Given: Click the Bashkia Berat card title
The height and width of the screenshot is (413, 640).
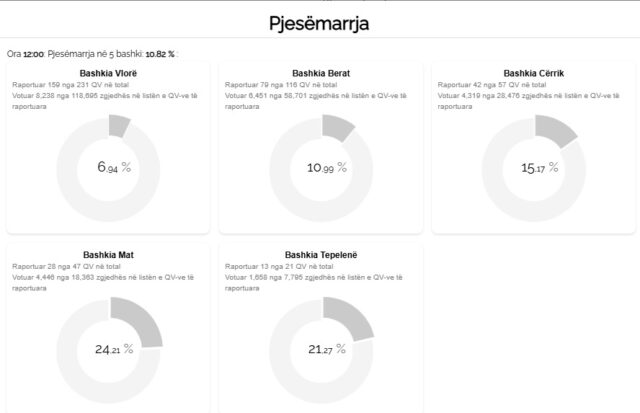Looking at the screenshot, I should click(x=321, y=73).
